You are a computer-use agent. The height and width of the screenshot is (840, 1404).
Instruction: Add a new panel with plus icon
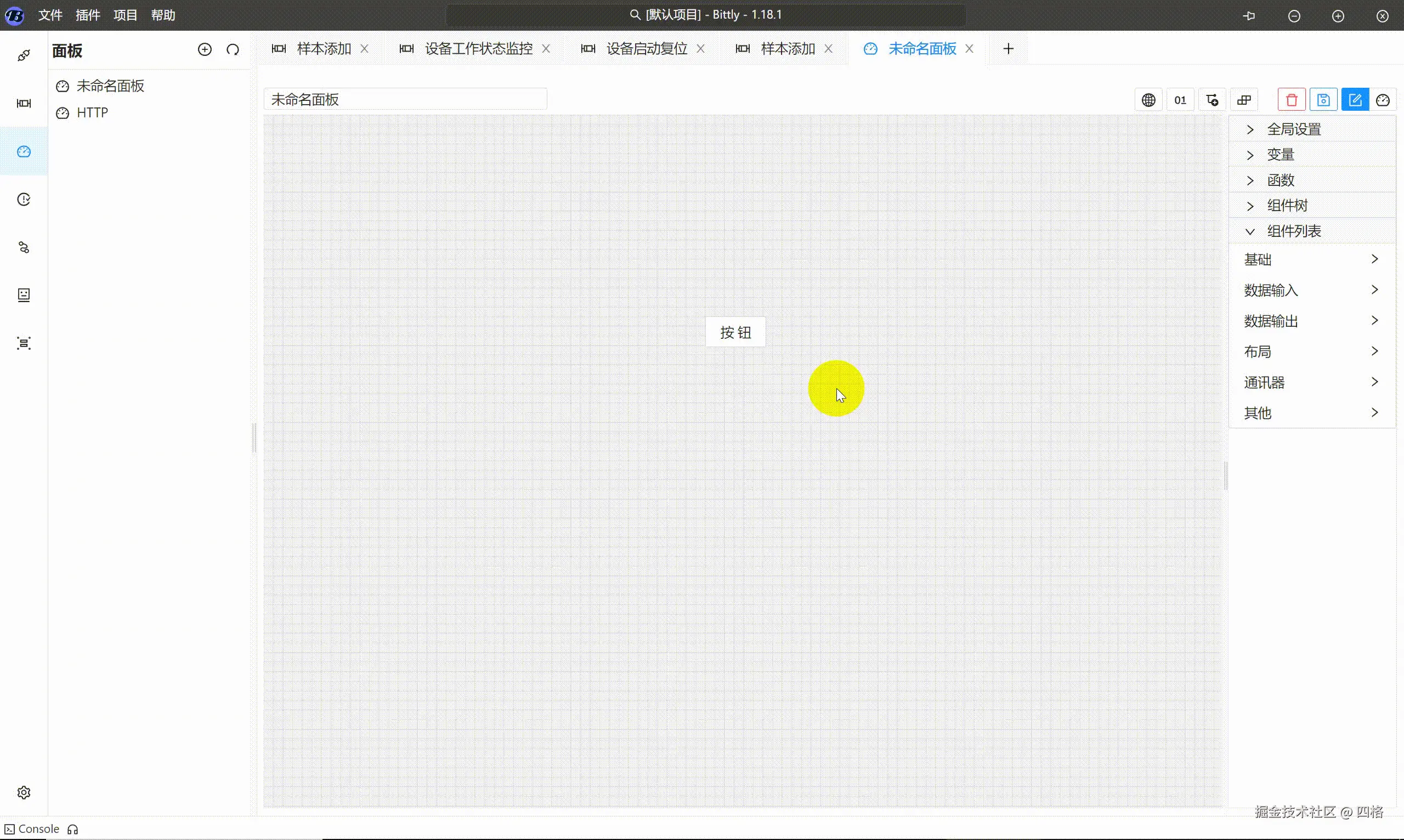pos(205,49)
